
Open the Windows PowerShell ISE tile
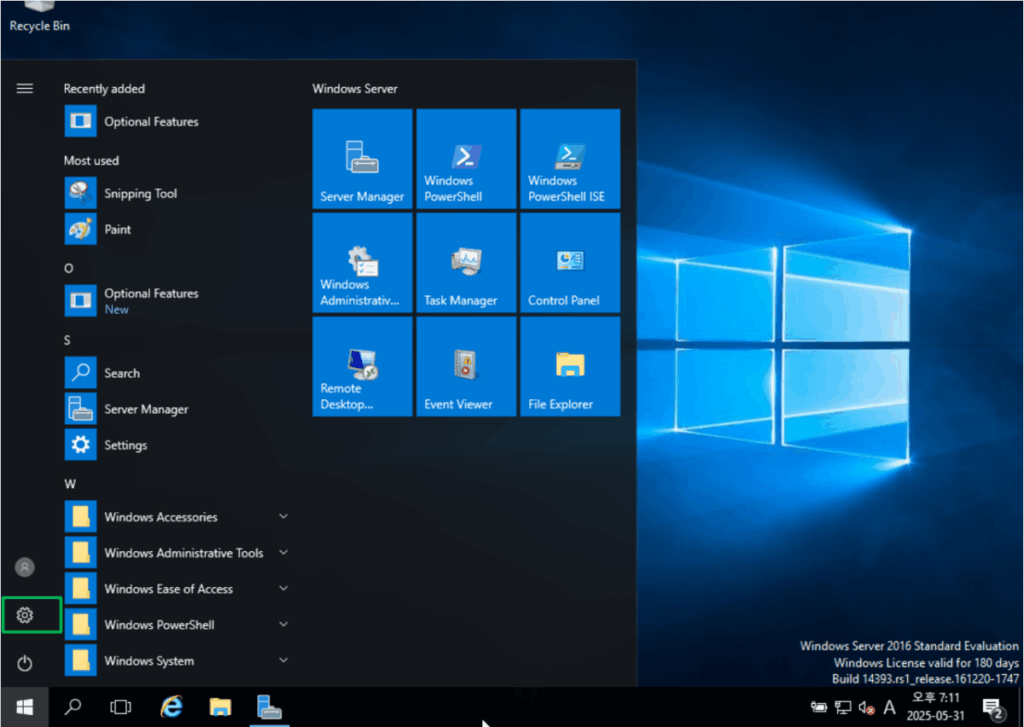570,158
